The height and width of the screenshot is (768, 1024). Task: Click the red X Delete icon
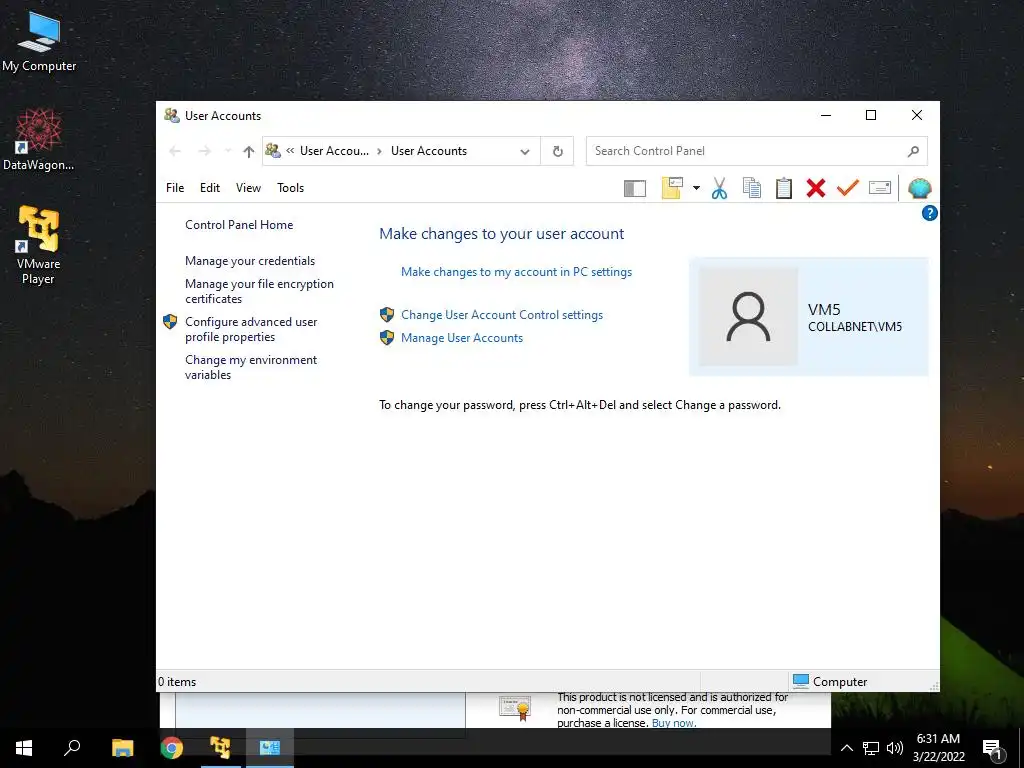click(x=815, y=188)
